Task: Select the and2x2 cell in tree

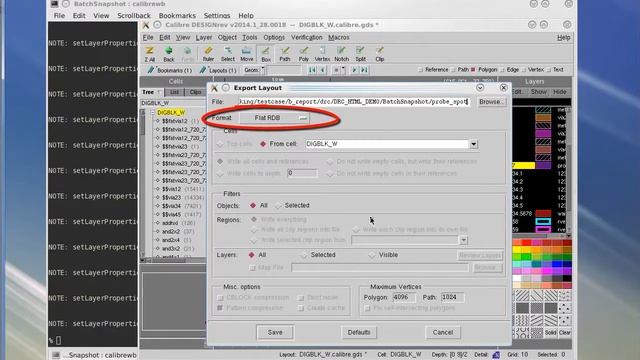Action: click(171, 231)
